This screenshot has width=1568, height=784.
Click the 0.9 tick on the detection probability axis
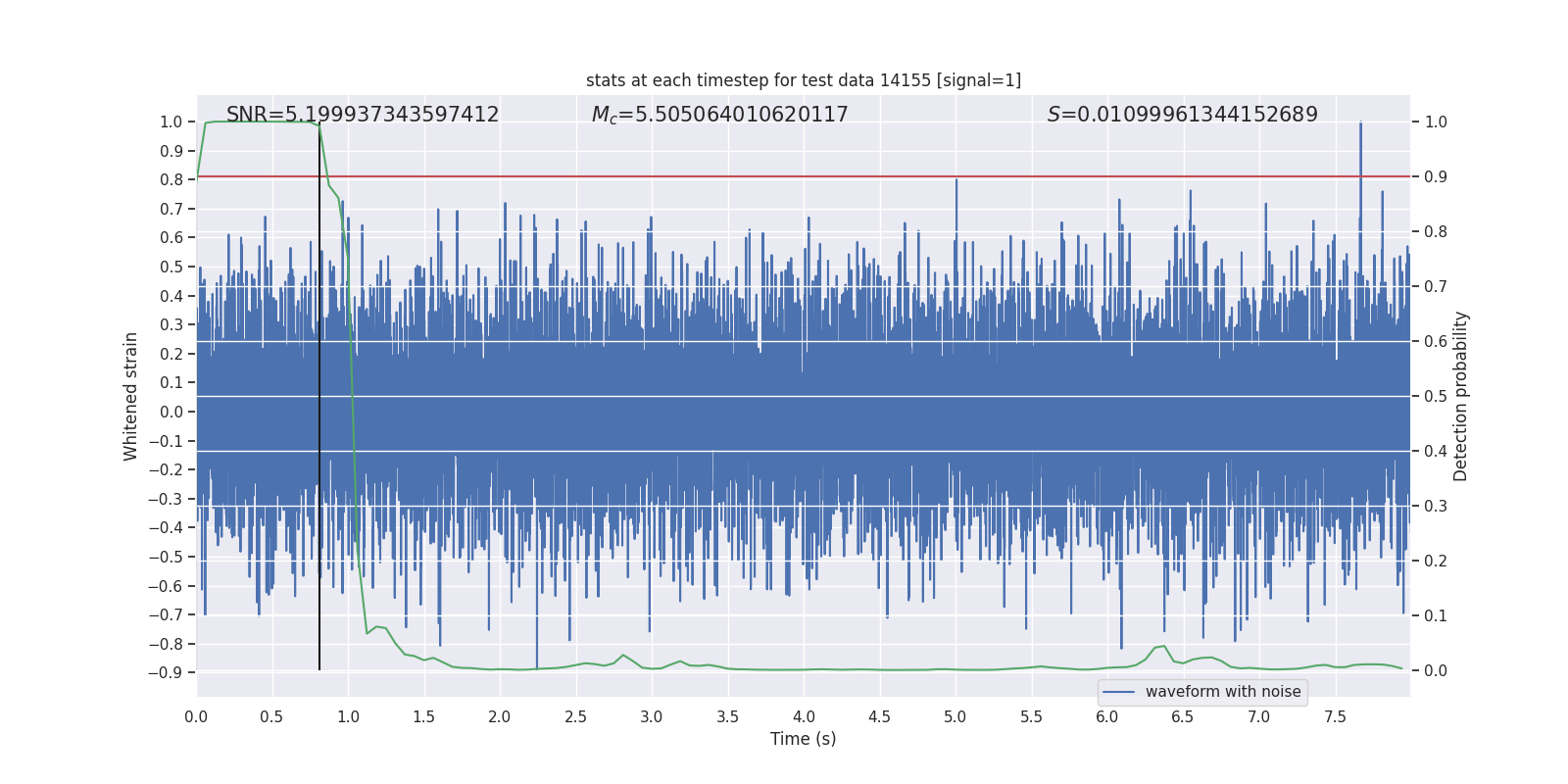click(x=1436, y=177)
